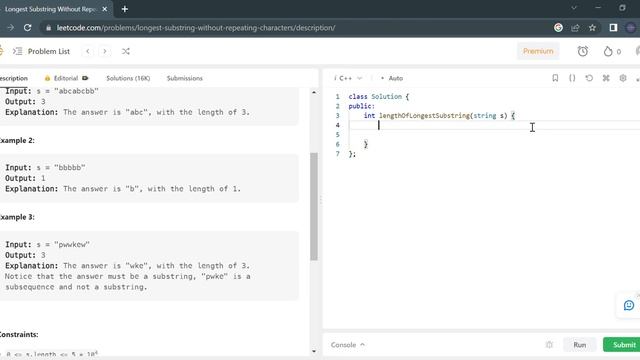Click the address bar URL
640x360 pixels.
pos(196,28)
